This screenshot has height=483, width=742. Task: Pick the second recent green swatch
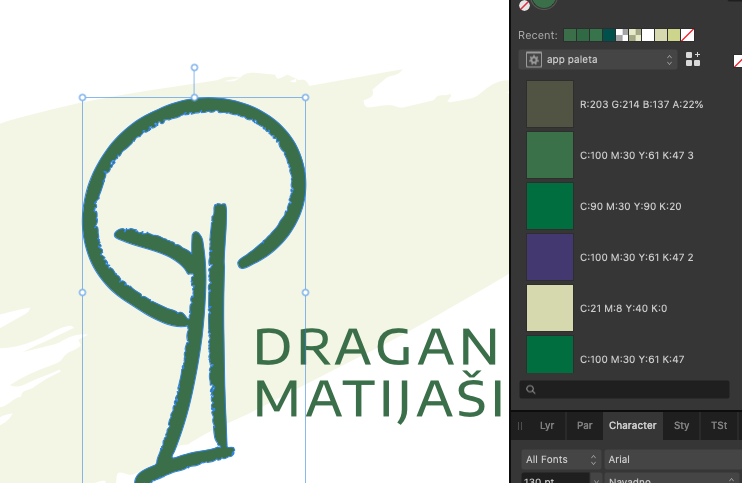583,35
